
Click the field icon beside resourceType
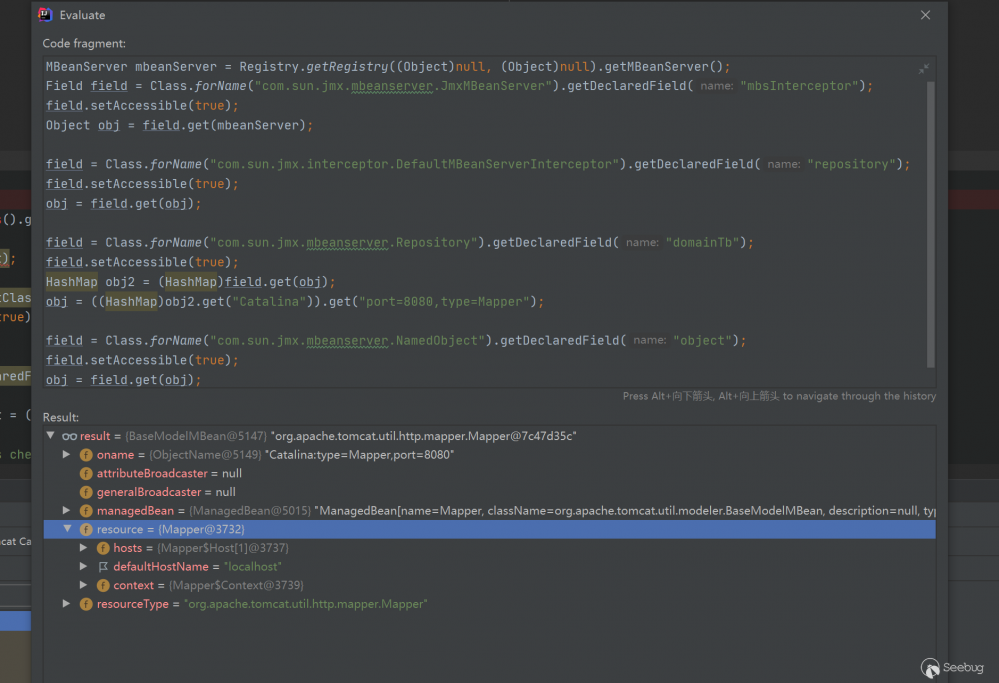pyautogui.click(x=86, y=604)
